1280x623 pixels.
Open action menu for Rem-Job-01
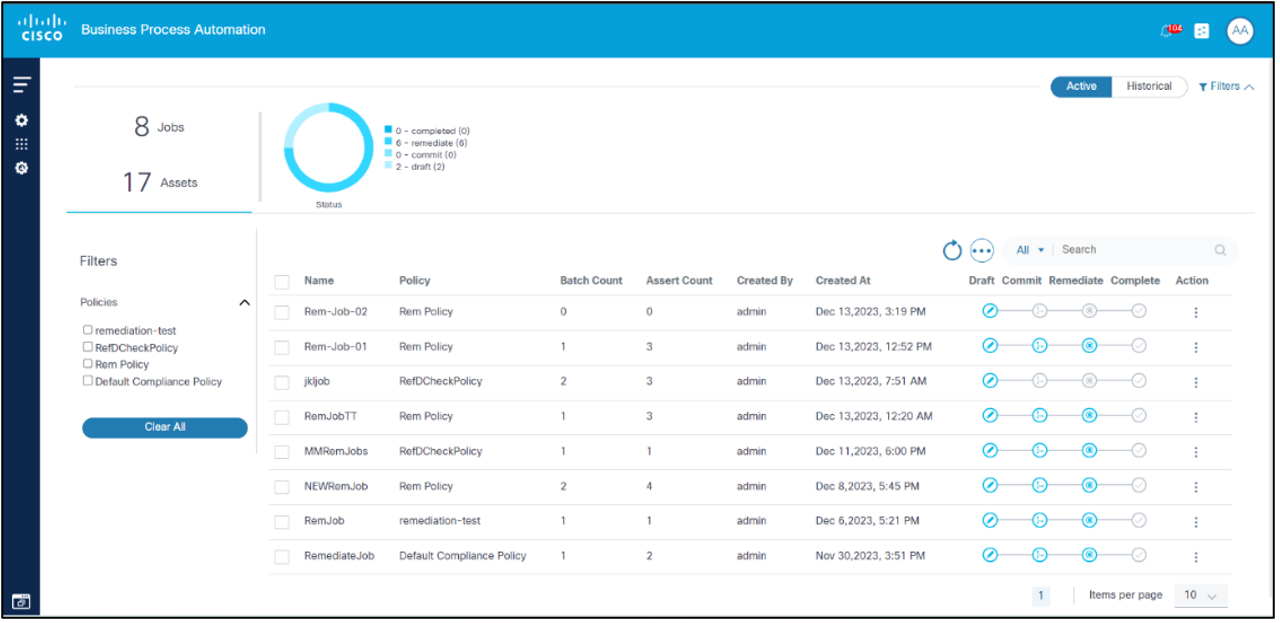click(x=1196, y=347)
